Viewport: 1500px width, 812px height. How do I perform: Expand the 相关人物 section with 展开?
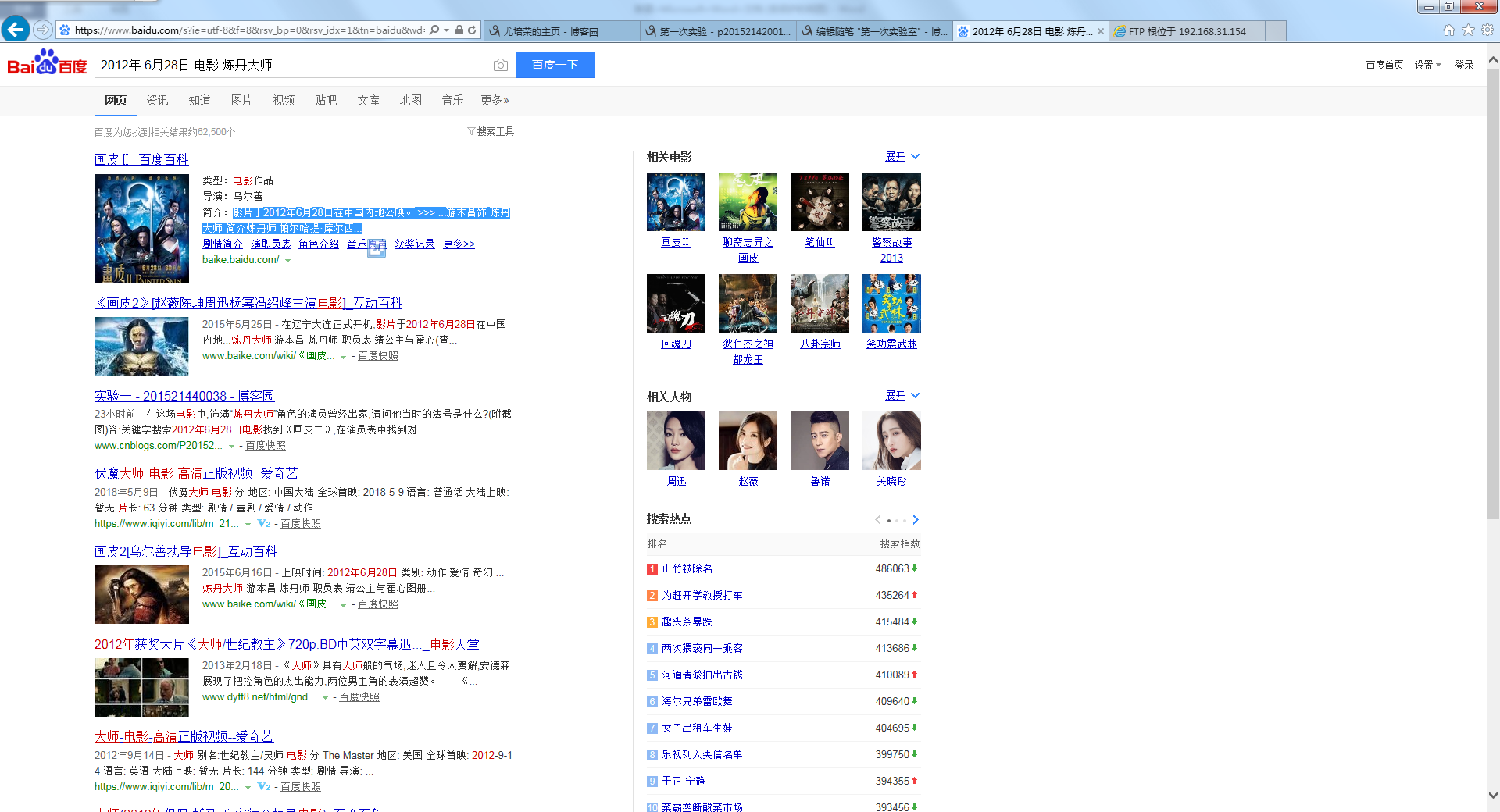pos(902,396)
